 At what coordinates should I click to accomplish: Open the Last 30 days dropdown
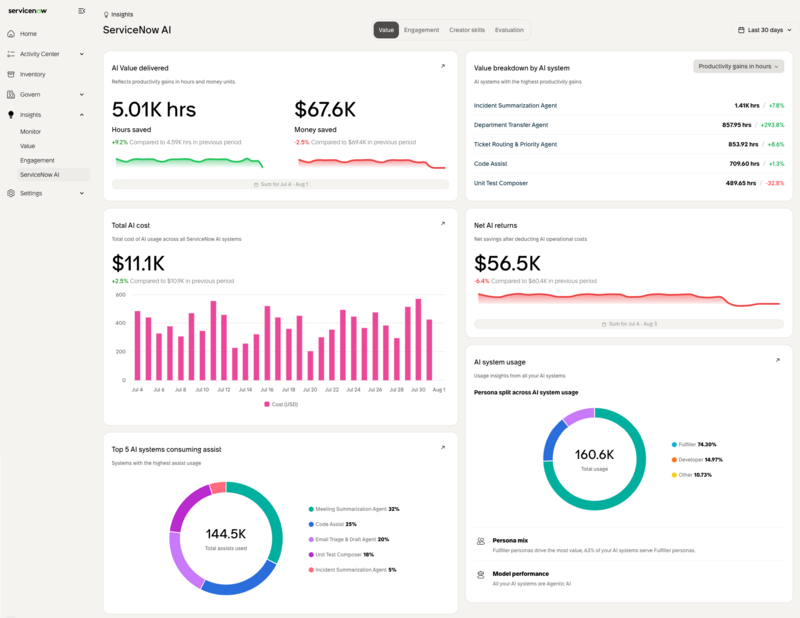click(764, 30)
